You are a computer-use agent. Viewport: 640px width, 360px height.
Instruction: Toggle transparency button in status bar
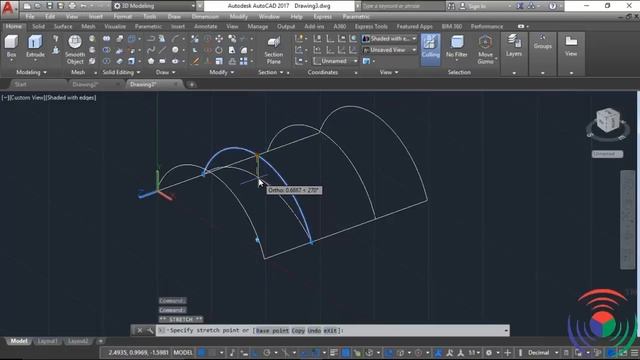(345, 353)
